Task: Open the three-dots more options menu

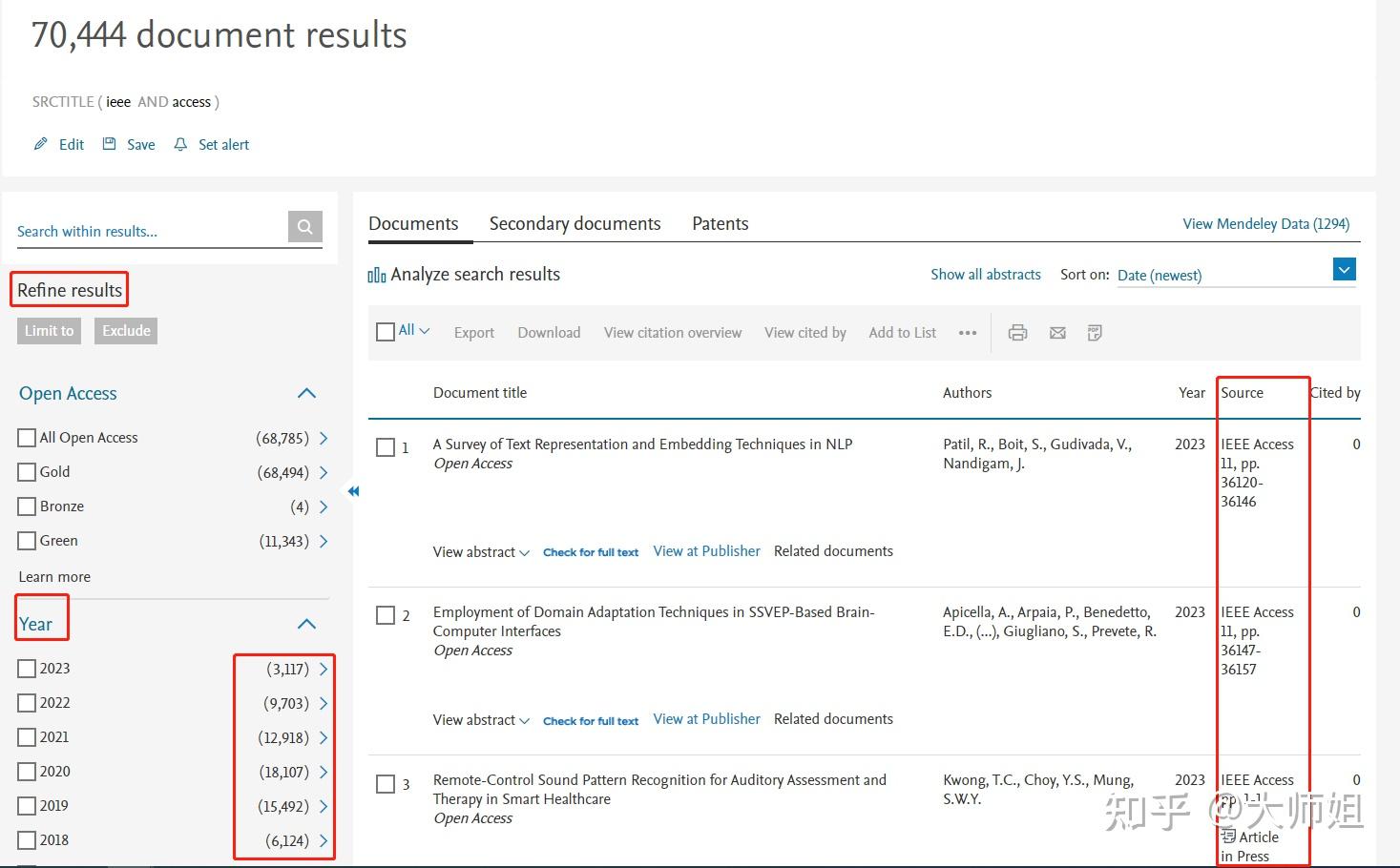Action: coord(968,333)
